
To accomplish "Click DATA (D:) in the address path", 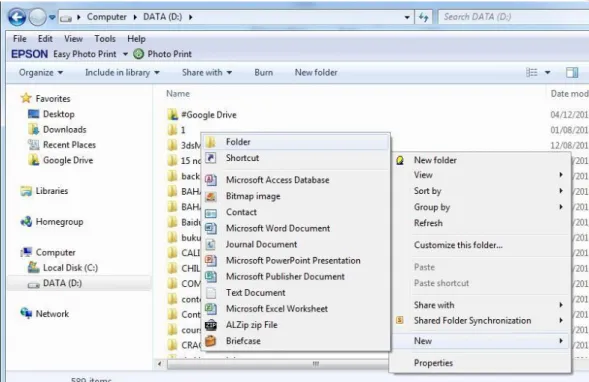I will click(163, 17).
